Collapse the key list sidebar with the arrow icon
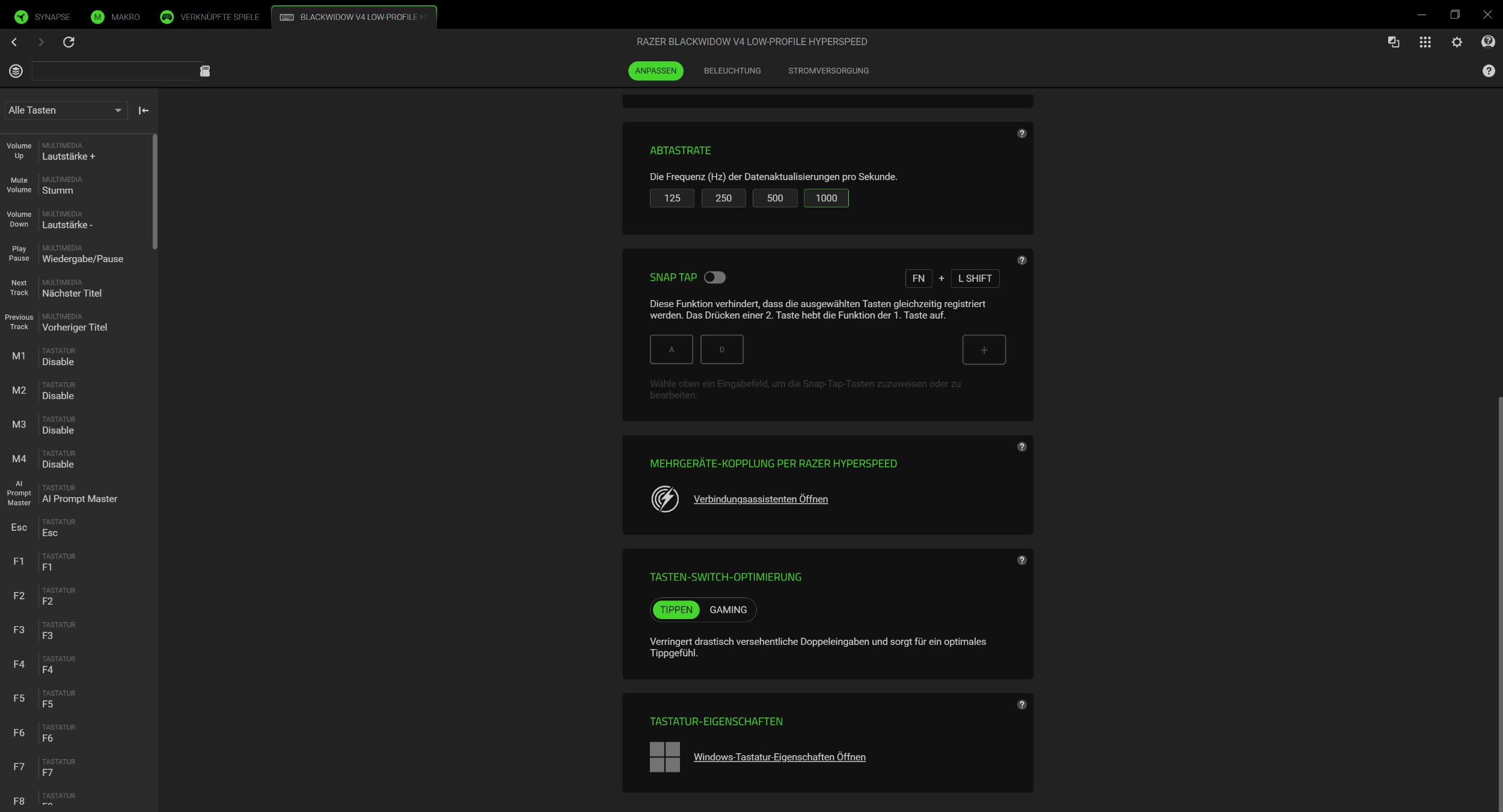The height and width of the screenshot is (812, 1503). coord(144,111)
